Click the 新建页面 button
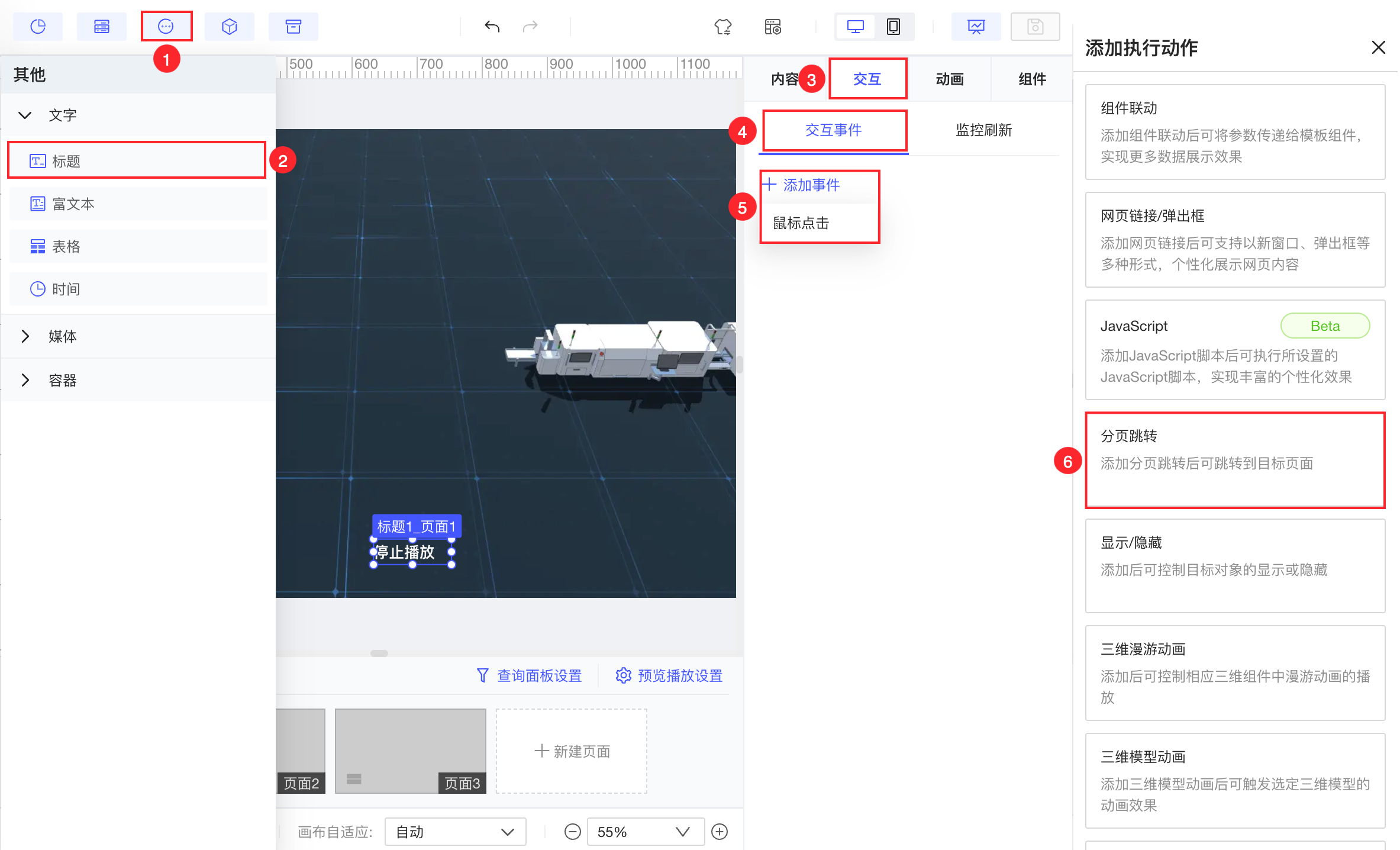Image resolution: width=1400 pixels, height=850 pixels. [x=572, y=751]
